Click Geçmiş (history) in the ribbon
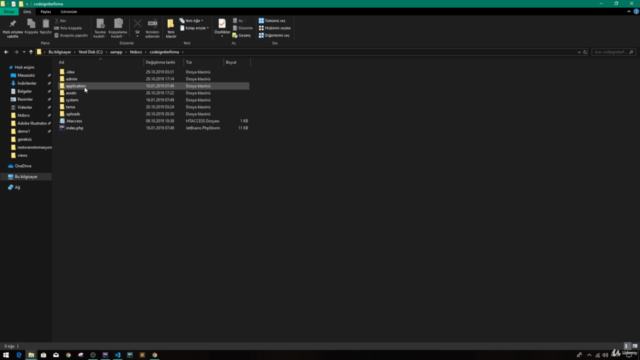Image resolution: width=640 pixels, height=360 pixels. (x=242, y=36)
